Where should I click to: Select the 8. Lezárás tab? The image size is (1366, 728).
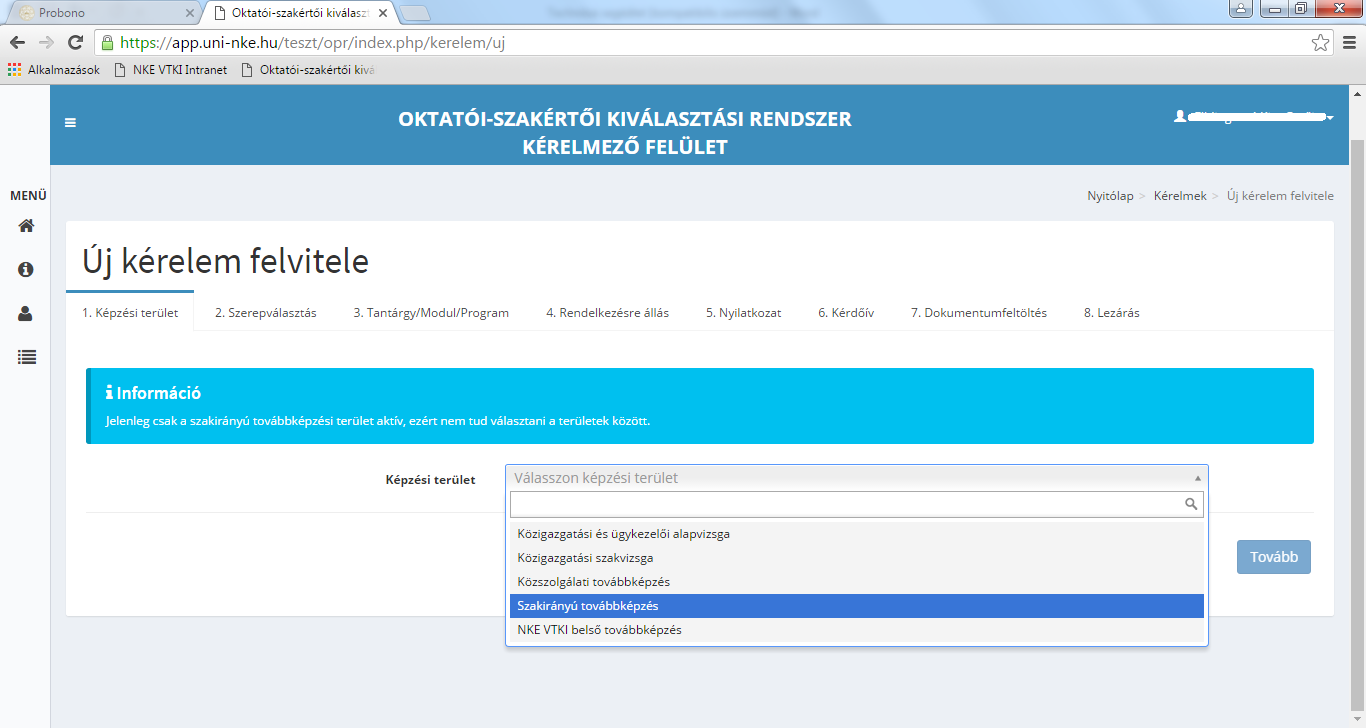point(1111,312)
